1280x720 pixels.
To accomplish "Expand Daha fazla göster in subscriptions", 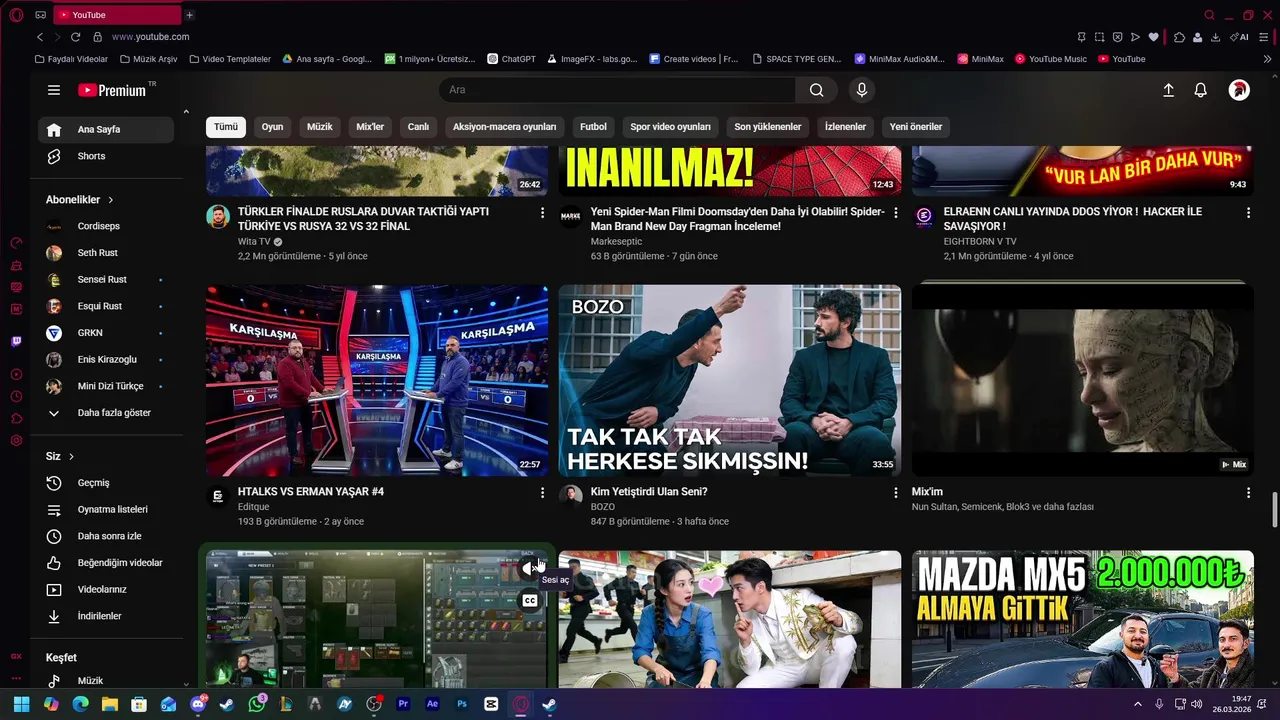I will 107,413.
